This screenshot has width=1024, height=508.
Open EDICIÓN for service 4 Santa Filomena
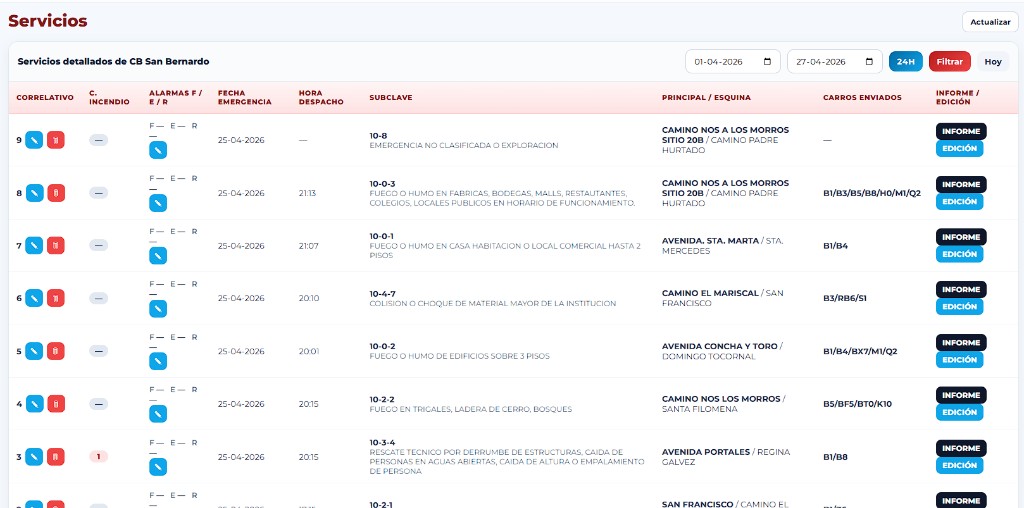click(959, 412)
